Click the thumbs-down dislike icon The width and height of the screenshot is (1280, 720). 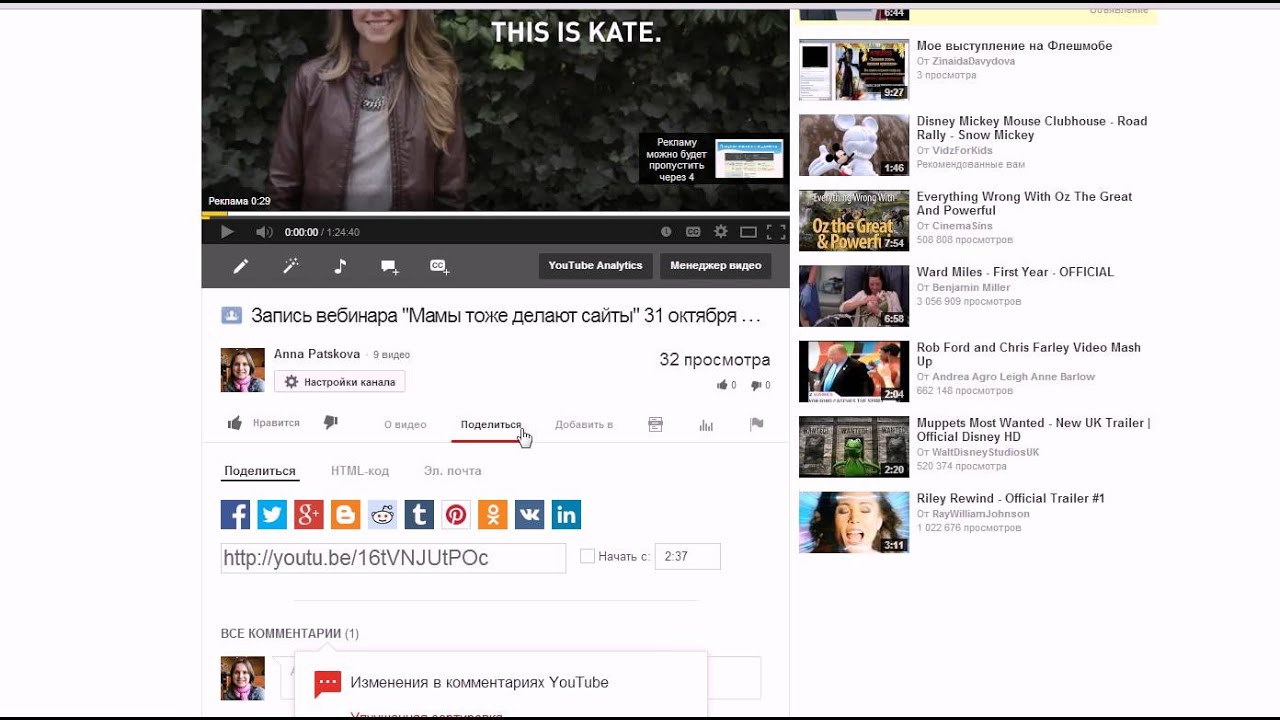coord(331,423)
